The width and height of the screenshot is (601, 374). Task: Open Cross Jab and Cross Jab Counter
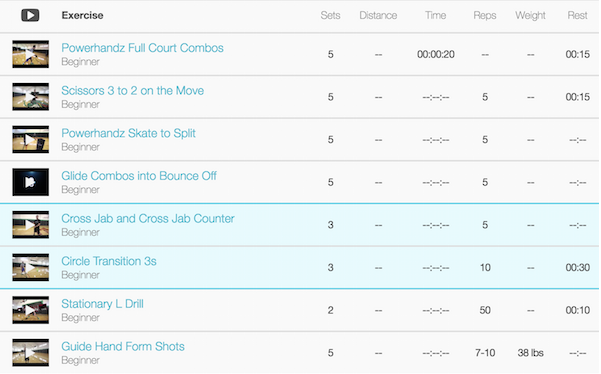(148, 218)
